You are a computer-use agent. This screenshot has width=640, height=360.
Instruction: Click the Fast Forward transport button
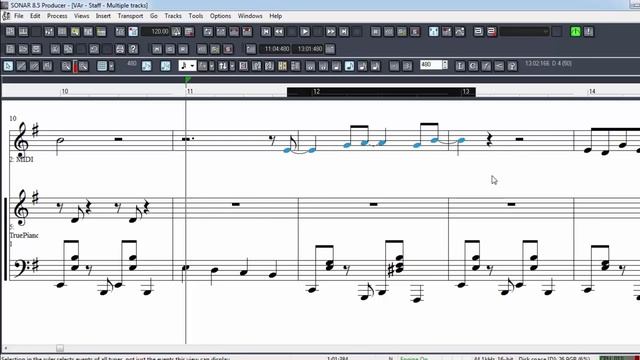pos(331,31)
